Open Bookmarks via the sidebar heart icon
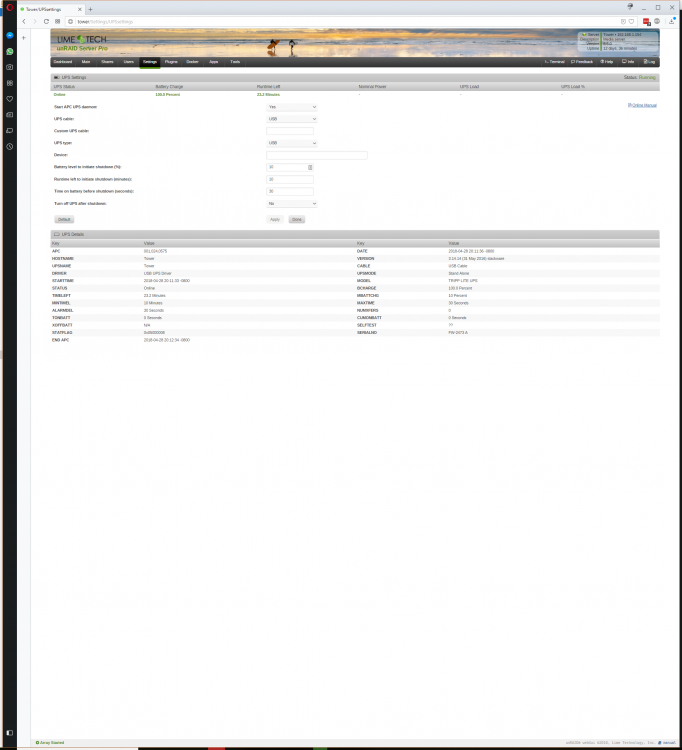The width and height of the screenshot is (682, 750). point(10,99)
